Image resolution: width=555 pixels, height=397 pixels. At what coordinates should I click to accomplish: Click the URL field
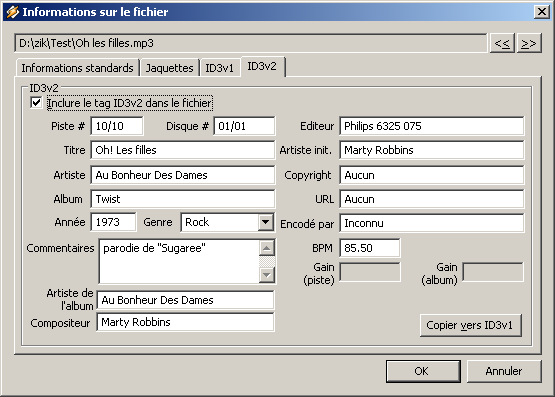432,199
